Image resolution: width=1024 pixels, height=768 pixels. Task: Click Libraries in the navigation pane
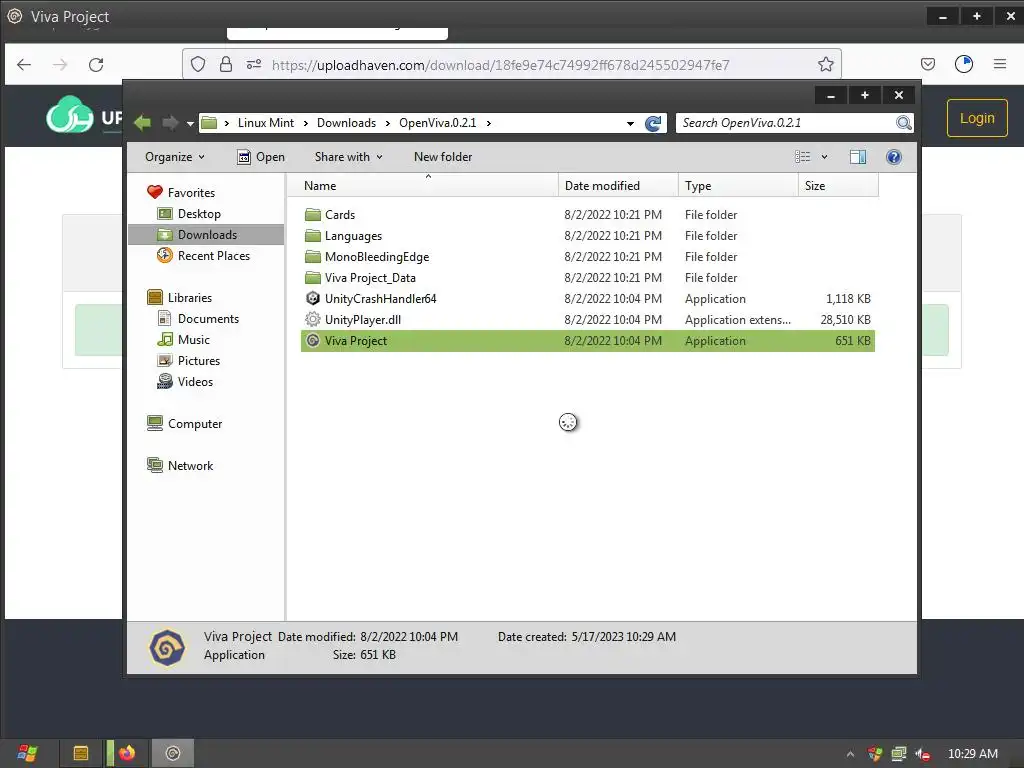coord(180,297)
